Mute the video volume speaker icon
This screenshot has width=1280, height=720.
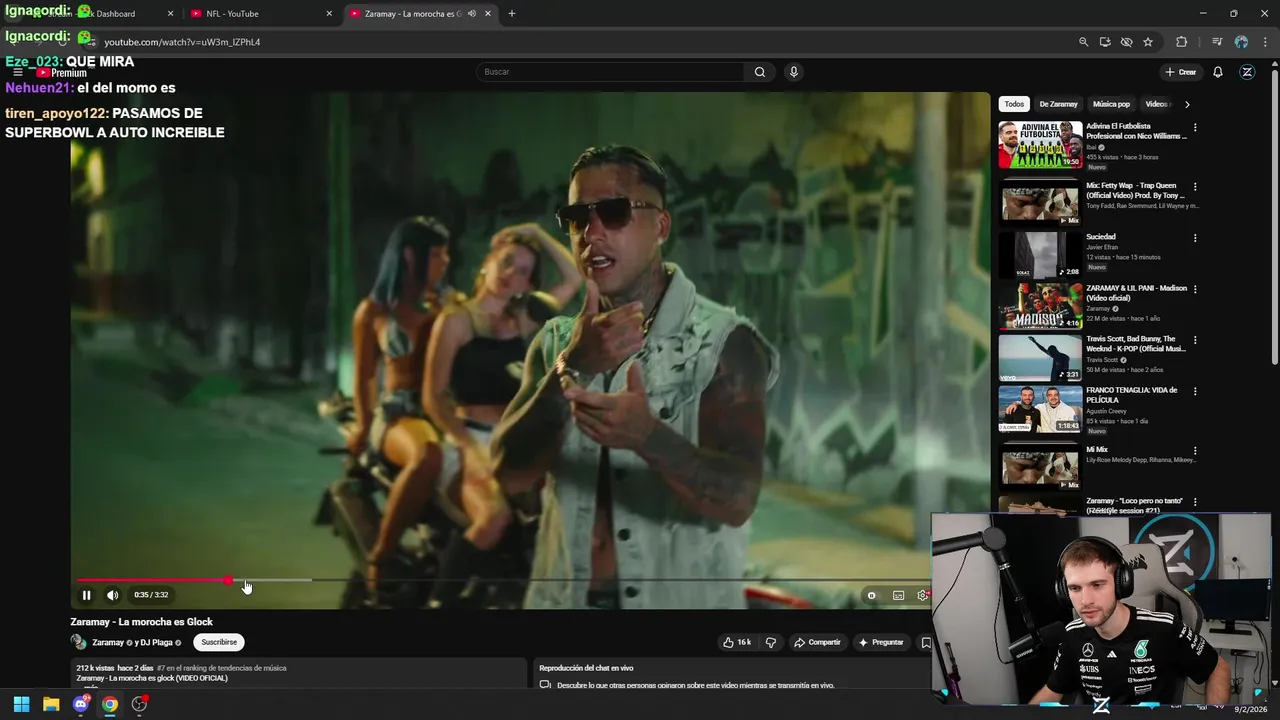(112, 595)
